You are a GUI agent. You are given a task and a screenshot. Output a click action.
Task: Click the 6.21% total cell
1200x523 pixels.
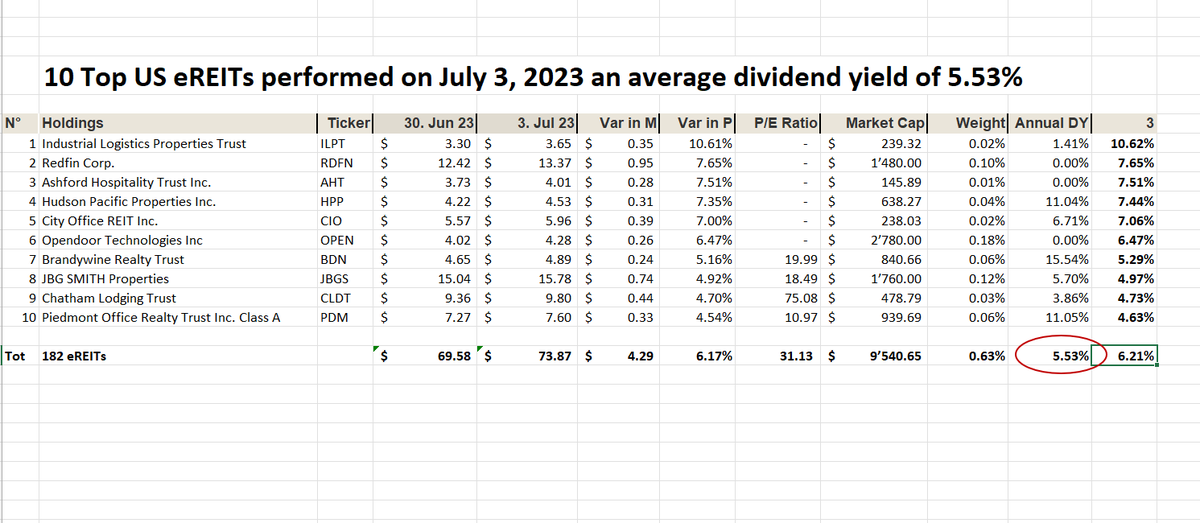[x=1126, y=356]
